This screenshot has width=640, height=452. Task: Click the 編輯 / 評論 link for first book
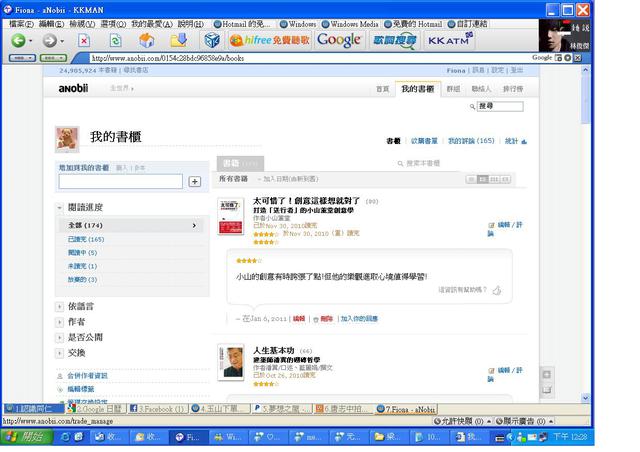[508, 225]
